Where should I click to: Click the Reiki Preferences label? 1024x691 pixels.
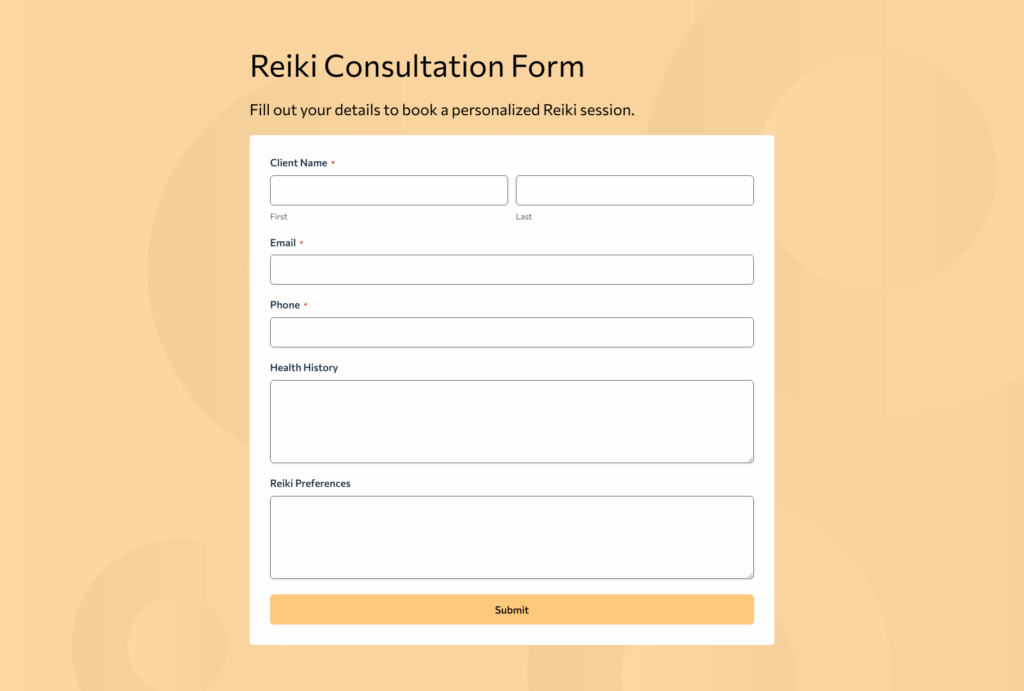coord(310,483)
